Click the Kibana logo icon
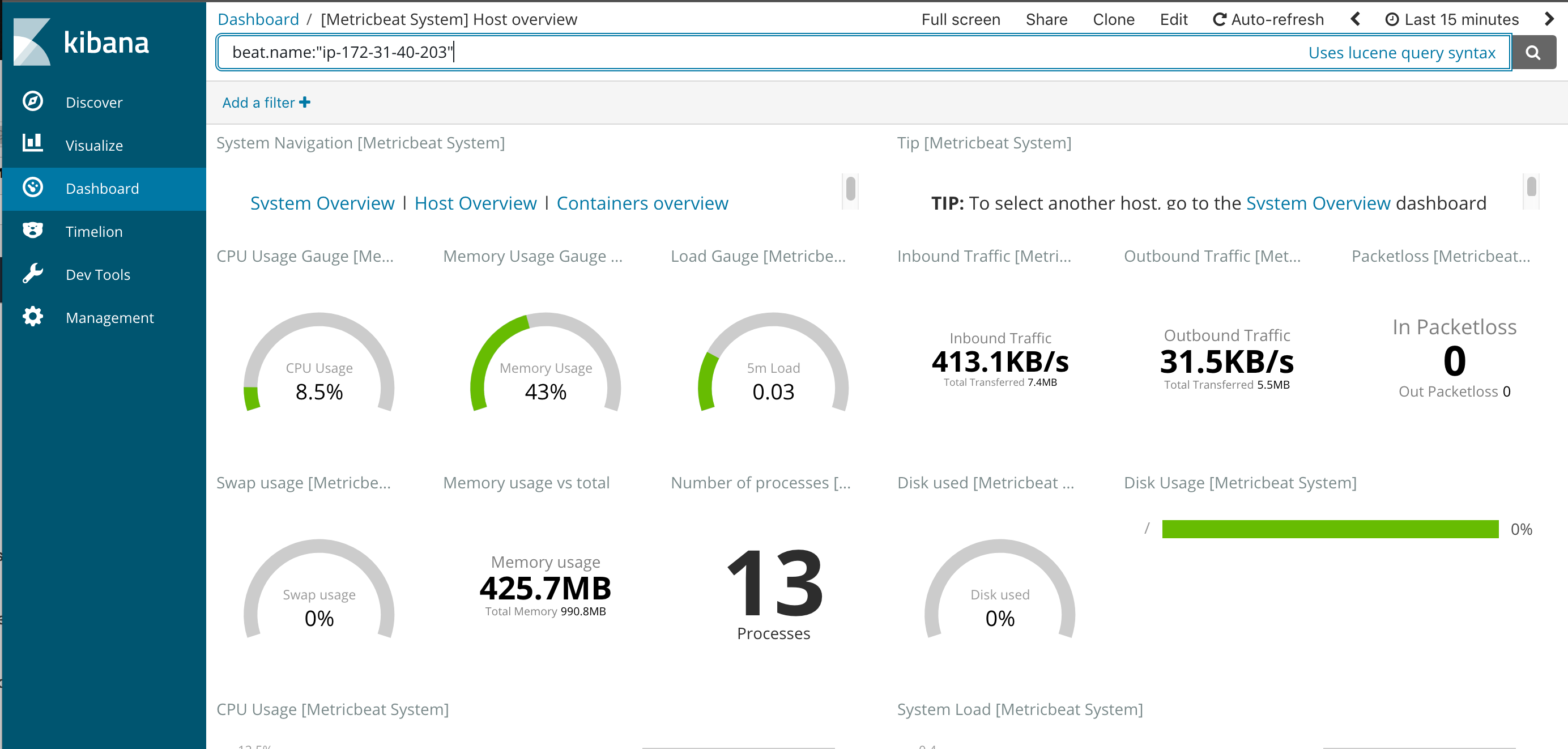Viewport: 1568px width, 749px height. (x=32, y=41)
